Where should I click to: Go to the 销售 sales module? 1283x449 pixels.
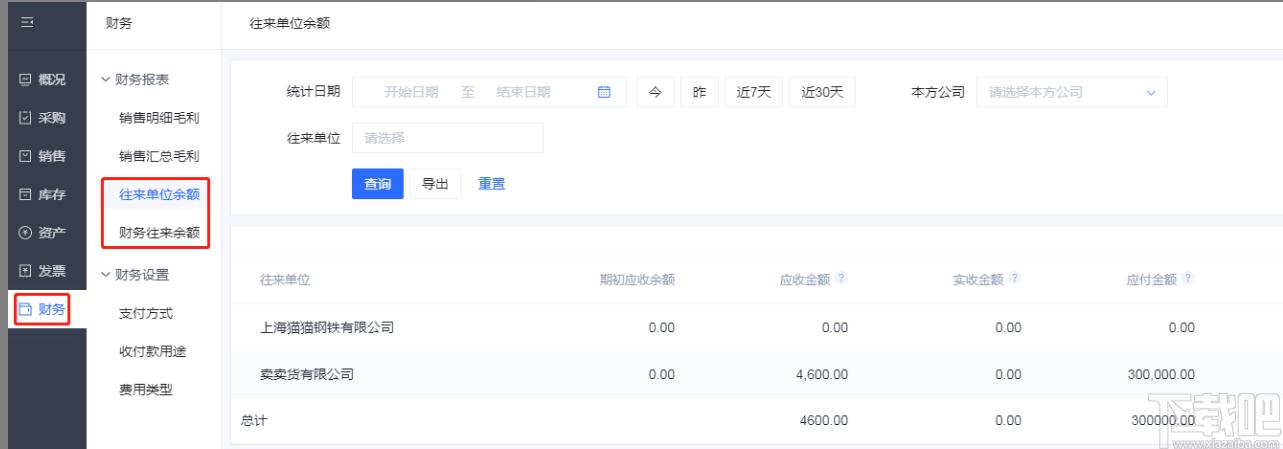[43, 156]
